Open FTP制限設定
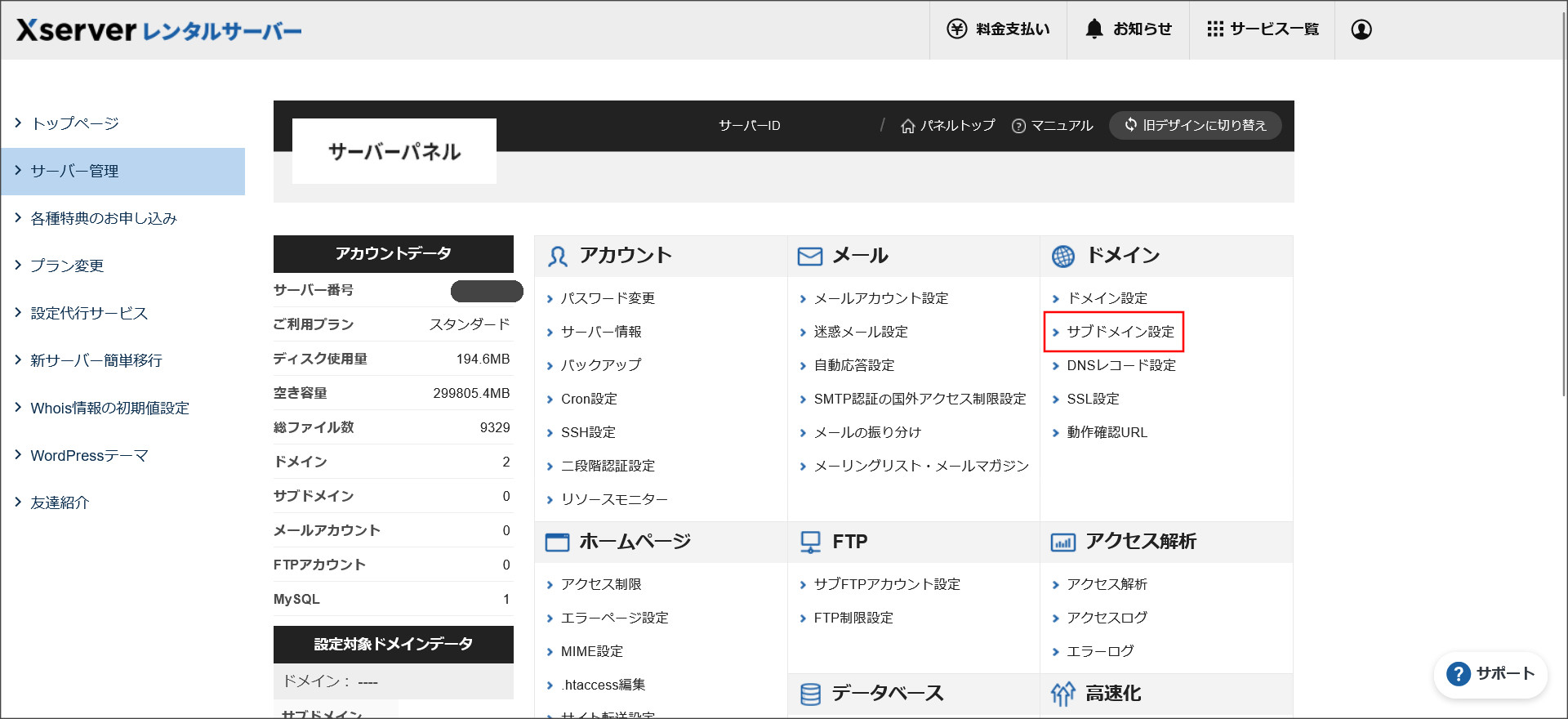The height and width of the screenshot is (719, 1568). coord(853,618)
